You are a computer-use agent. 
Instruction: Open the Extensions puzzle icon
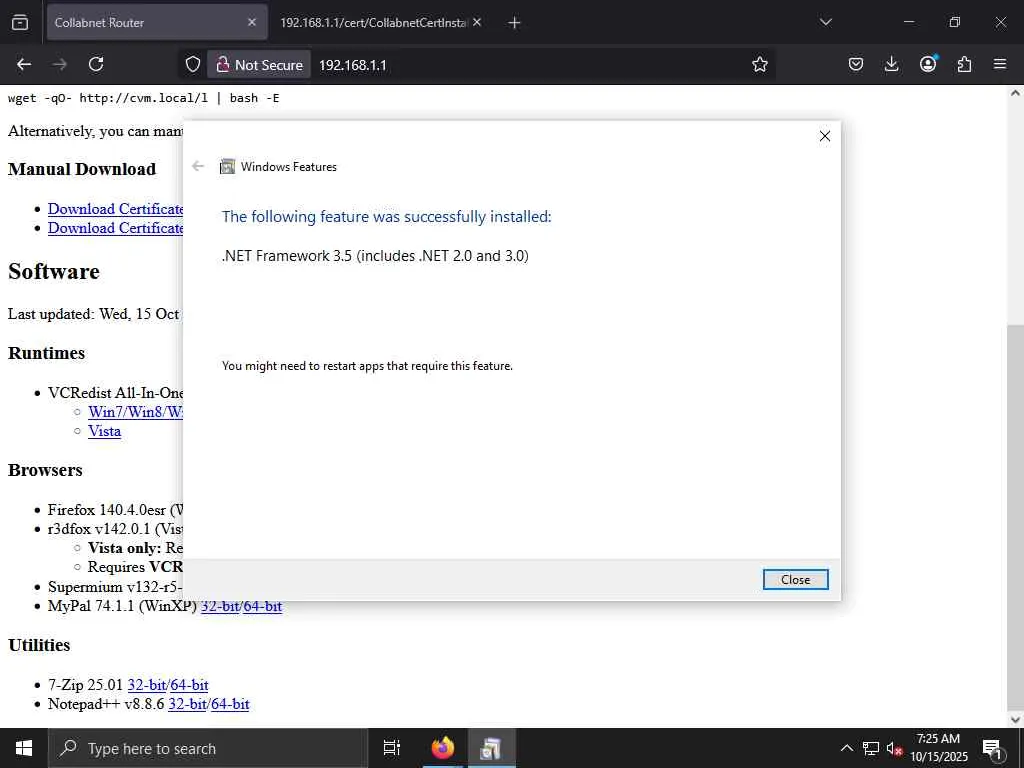pyautogui.click(x=964, y=64)
